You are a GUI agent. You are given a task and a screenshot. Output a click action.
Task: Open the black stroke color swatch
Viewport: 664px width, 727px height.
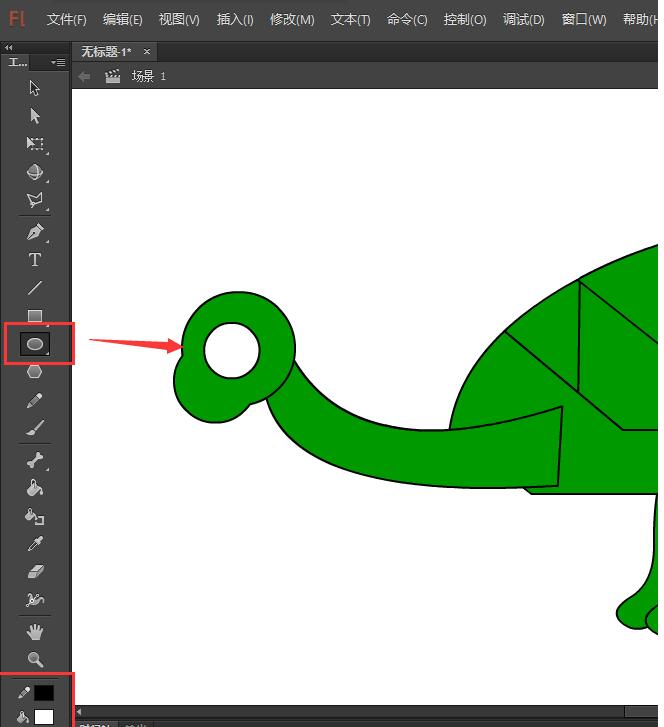coord(44,692)
